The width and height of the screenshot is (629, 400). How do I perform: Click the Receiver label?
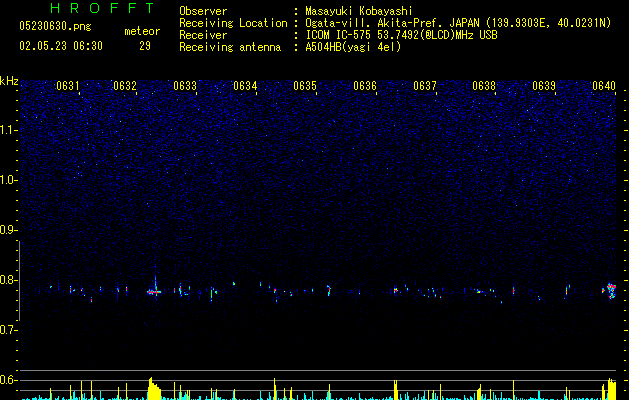click(x=203, y=35)
